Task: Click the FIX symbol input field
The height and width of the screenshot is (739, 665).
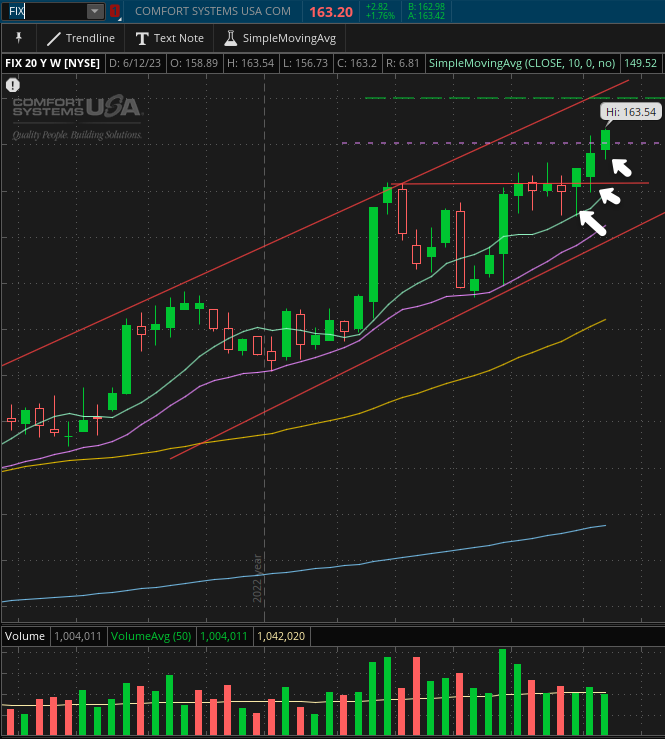Action: 45,11
